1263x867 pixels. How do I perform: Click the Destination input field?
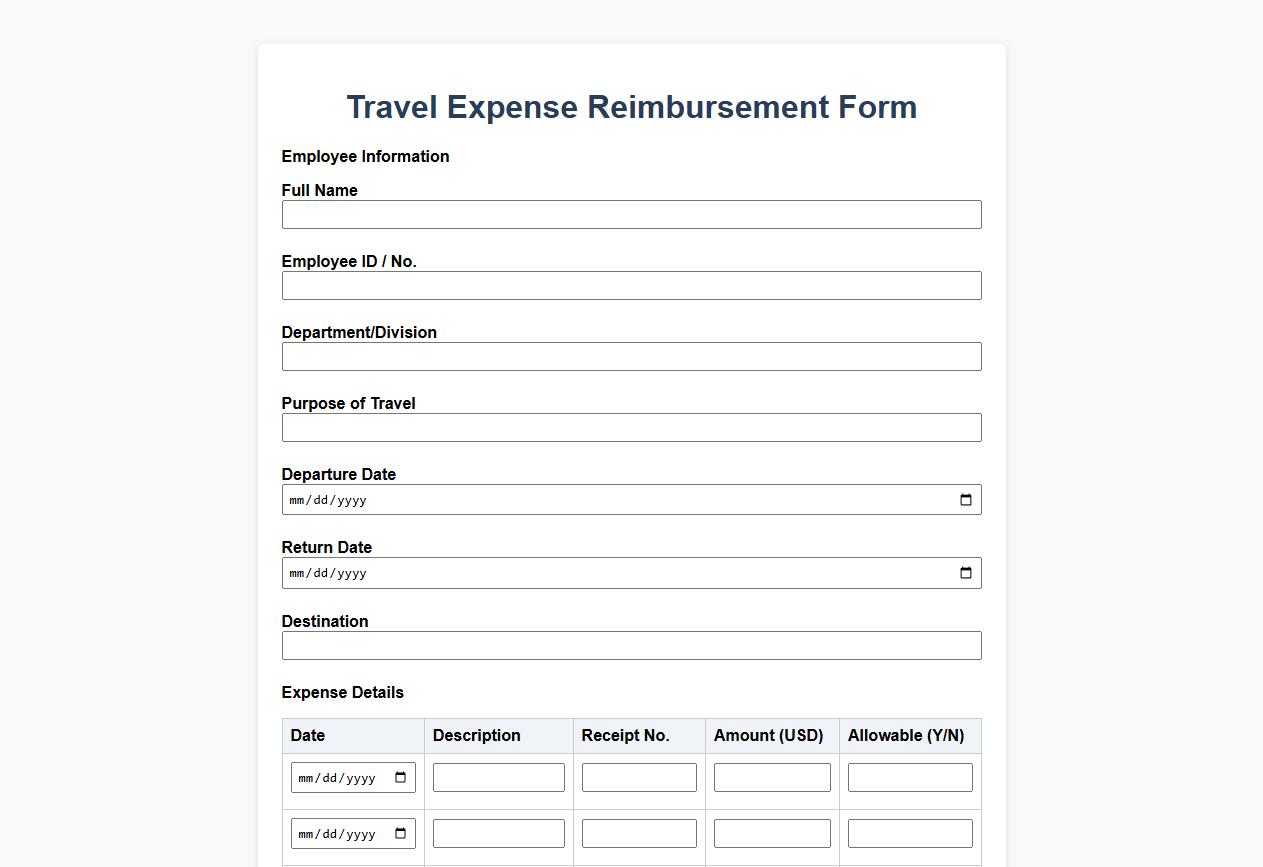[631, 645]
